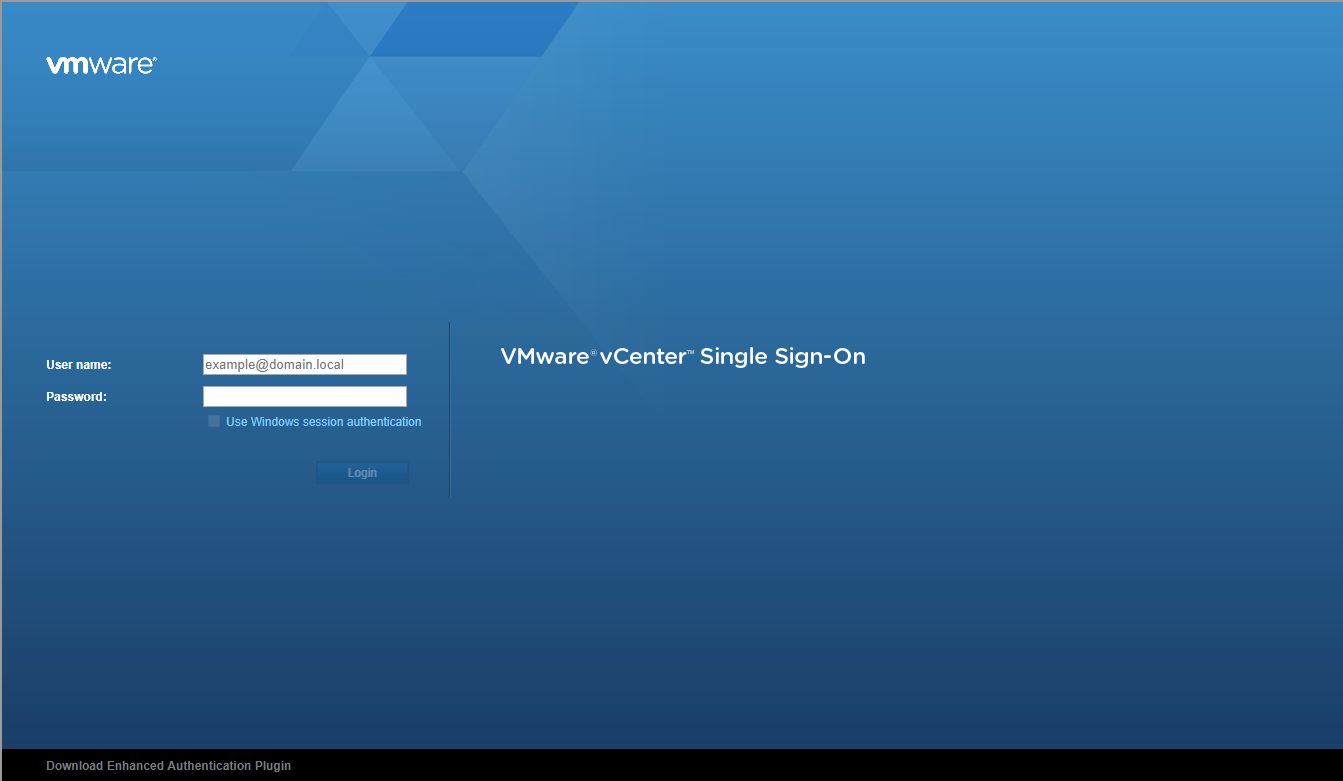Focus the User name input field
Viewport: 1343px width, 781px height.
click(304, 365)
